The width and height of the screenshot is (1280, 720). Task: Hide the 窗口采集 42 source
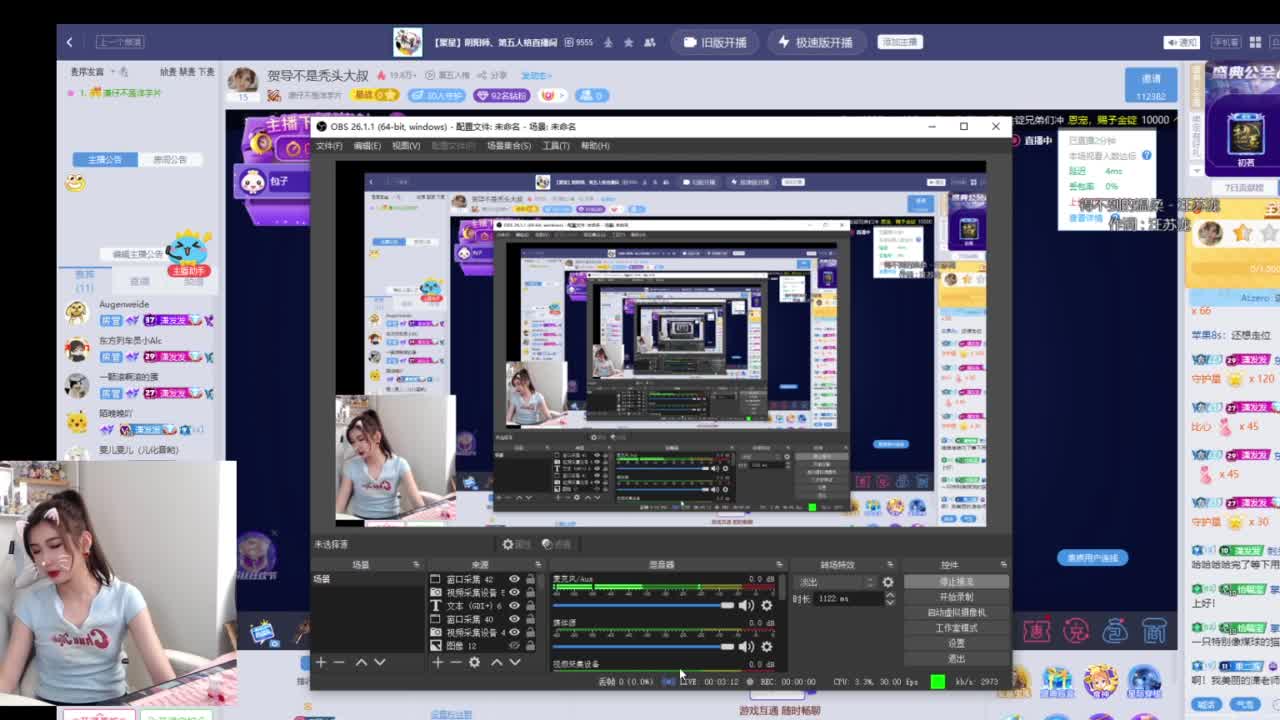point(514,579)
